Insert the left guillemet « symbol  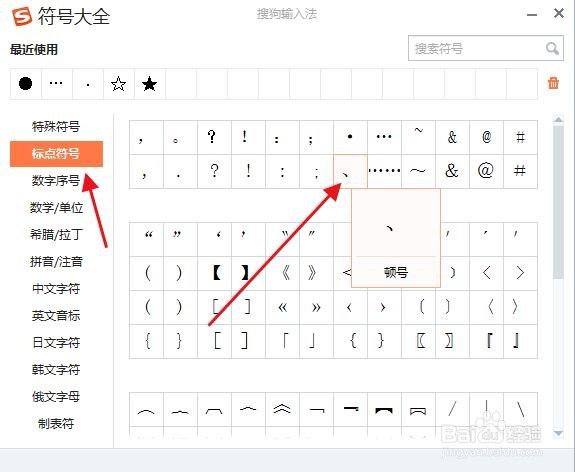[x=282, y=307]
